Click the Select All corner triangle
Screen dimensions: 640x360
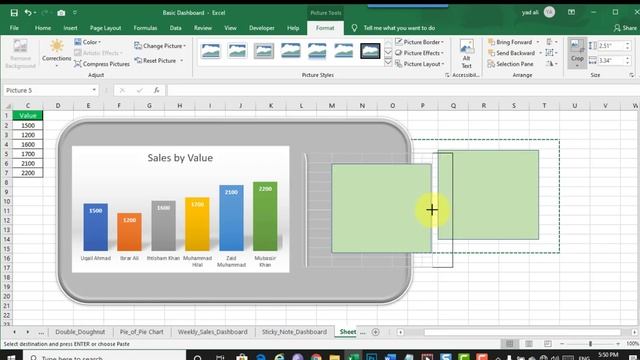coord(8,106)
